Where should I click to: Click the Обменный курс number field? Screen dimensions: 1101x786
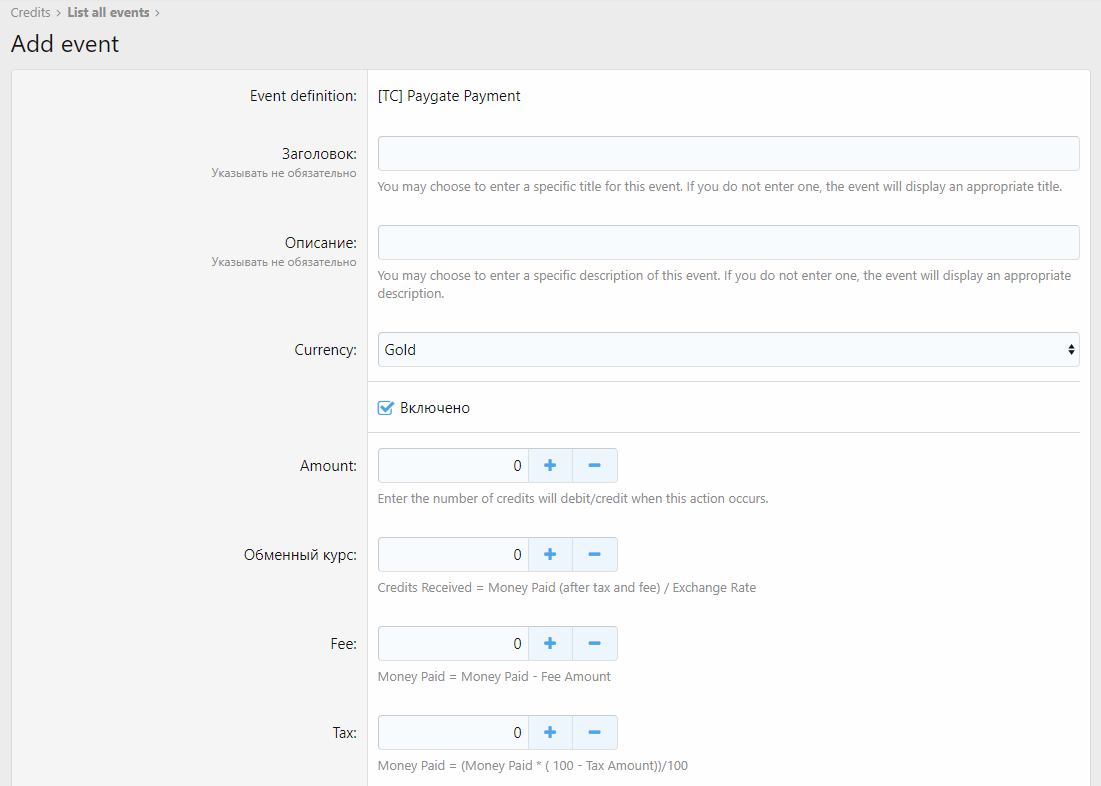453,555
